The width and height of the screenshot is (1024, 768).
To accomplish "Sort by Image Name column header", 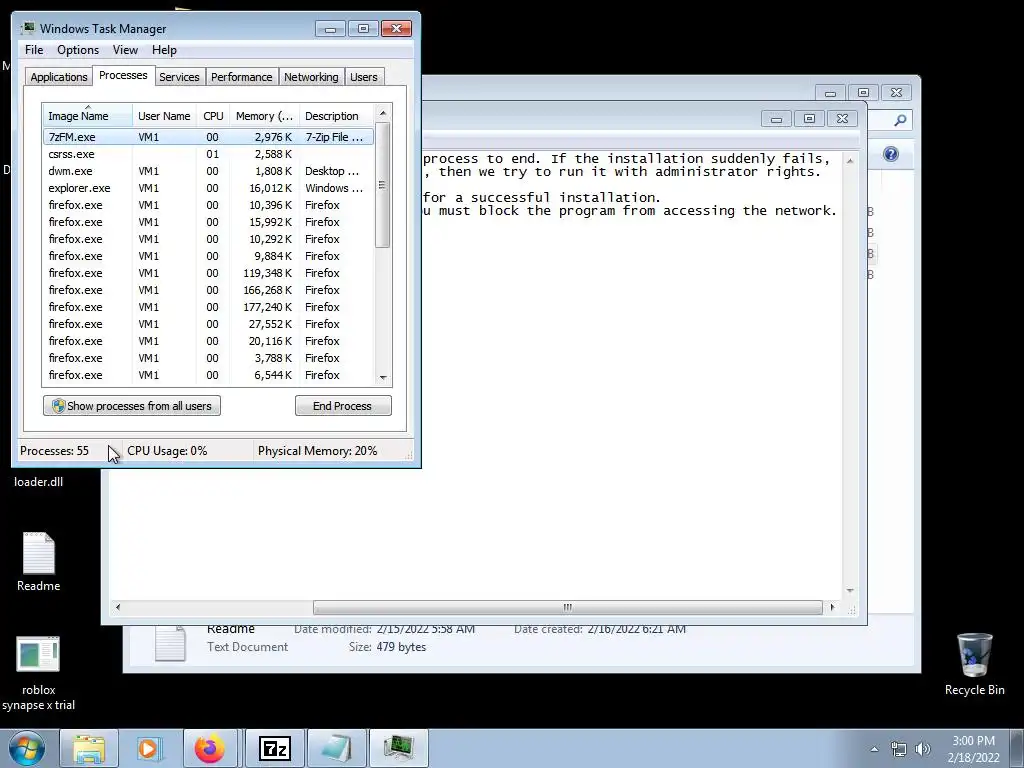I will 88,116.
